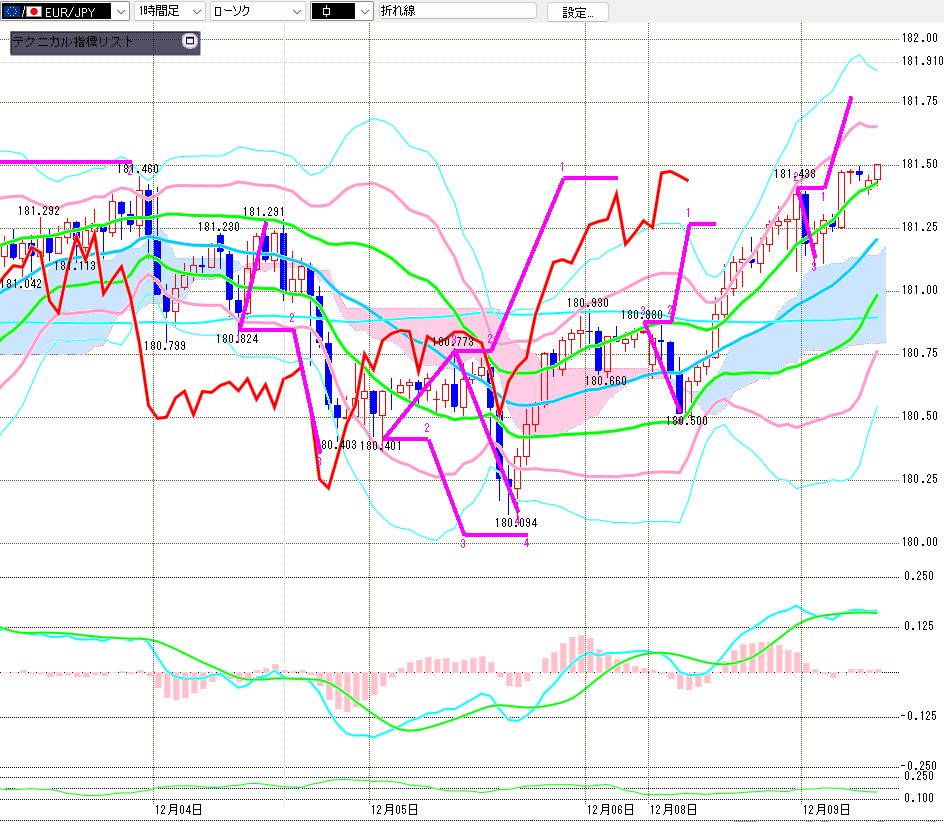The image size is (944, 822).
Task: Click the 180.401 price annotation
Action: click(380, 446)
